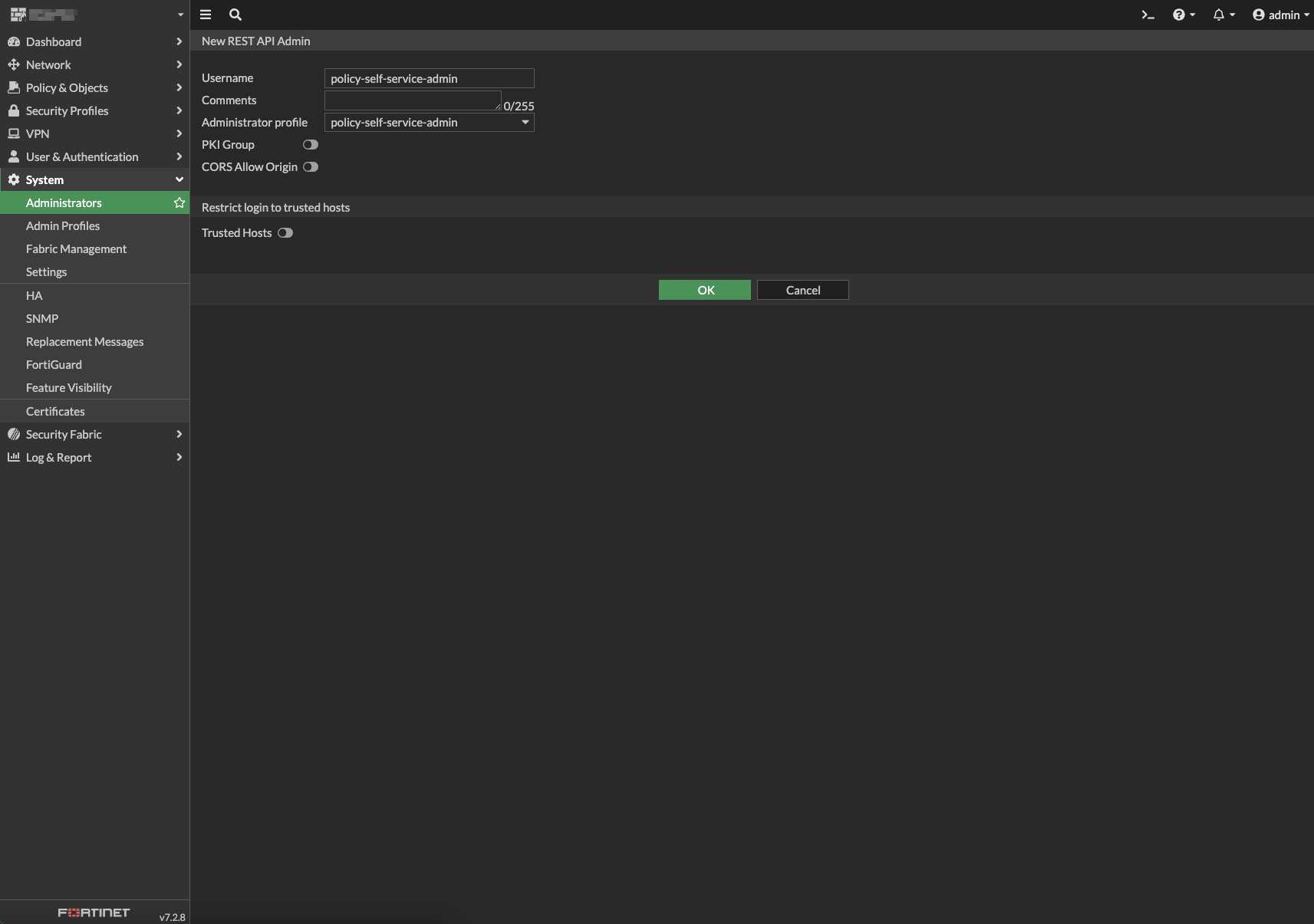Click OK to save the REST API Admin
Viewport: 1314px width, 924px height.
pos(704,290)
